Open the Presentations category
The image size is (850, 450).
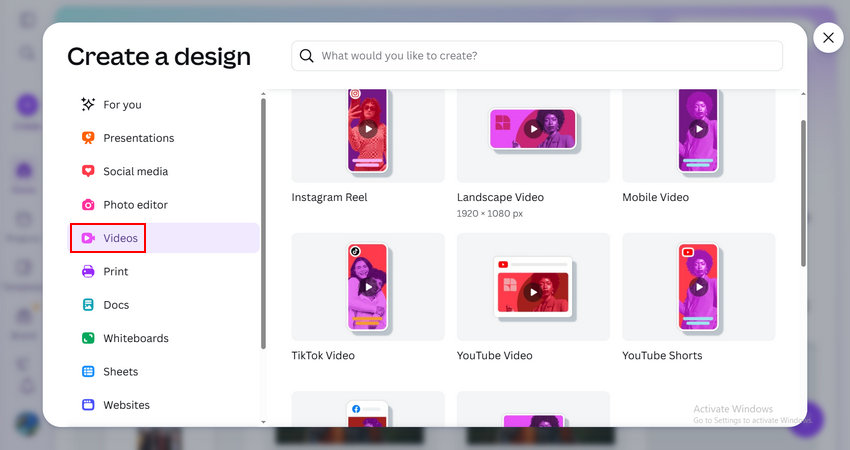(x=164, y=138)
